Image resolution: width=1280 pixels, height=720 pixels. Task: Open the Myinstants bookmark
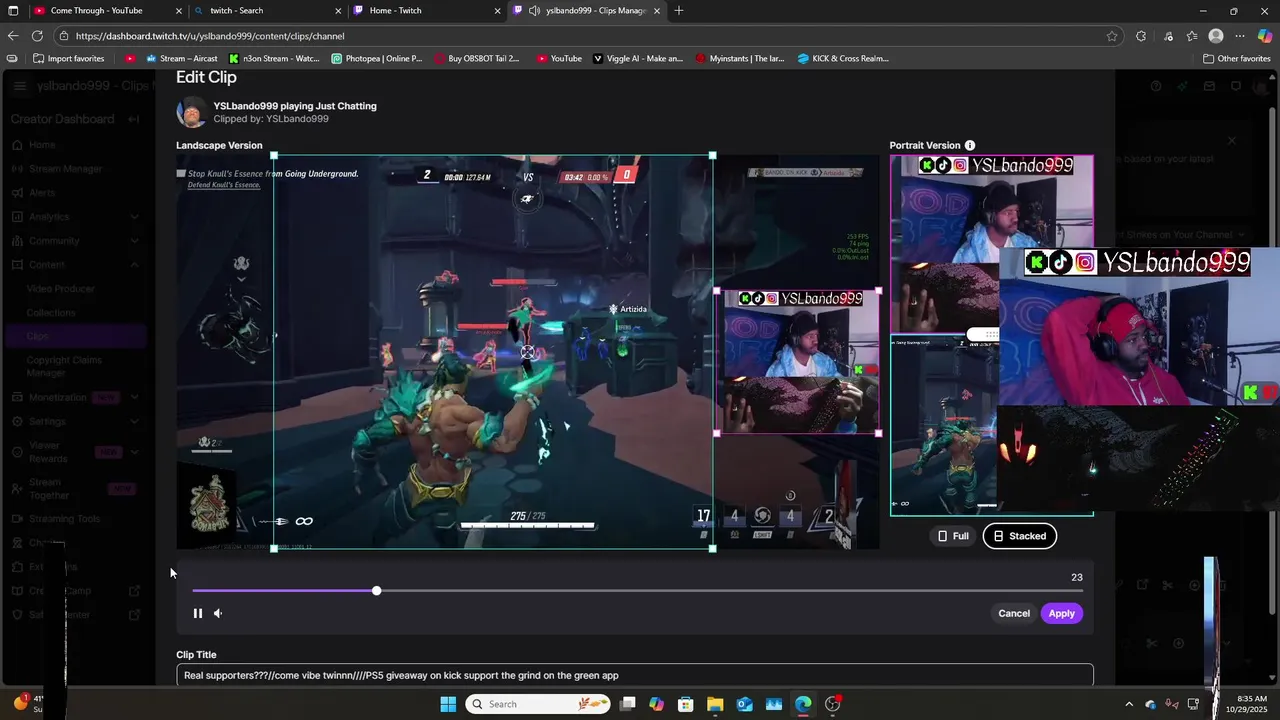740,59
